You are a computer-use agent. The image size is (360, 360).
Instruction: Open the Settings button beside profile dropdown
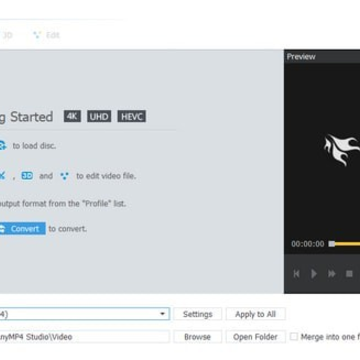click(x=197, y=314)
